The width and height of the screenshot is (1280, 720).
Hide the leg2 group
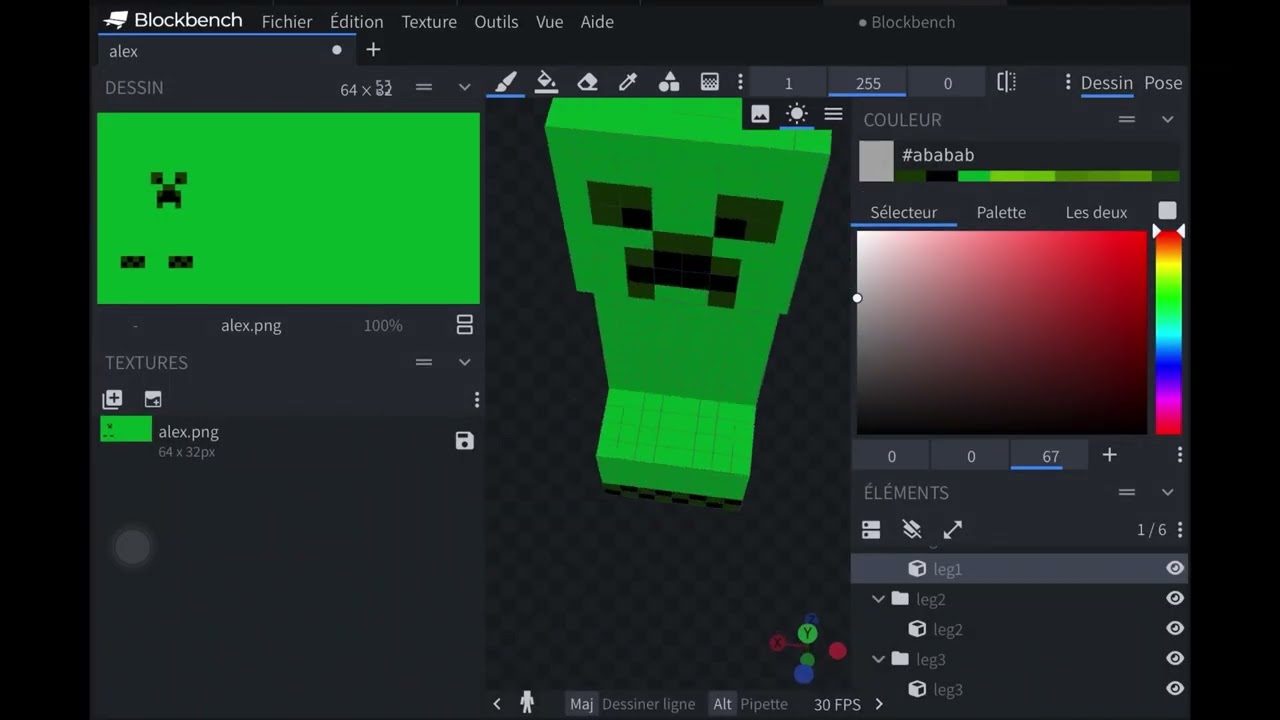(x=1175, y=598)
